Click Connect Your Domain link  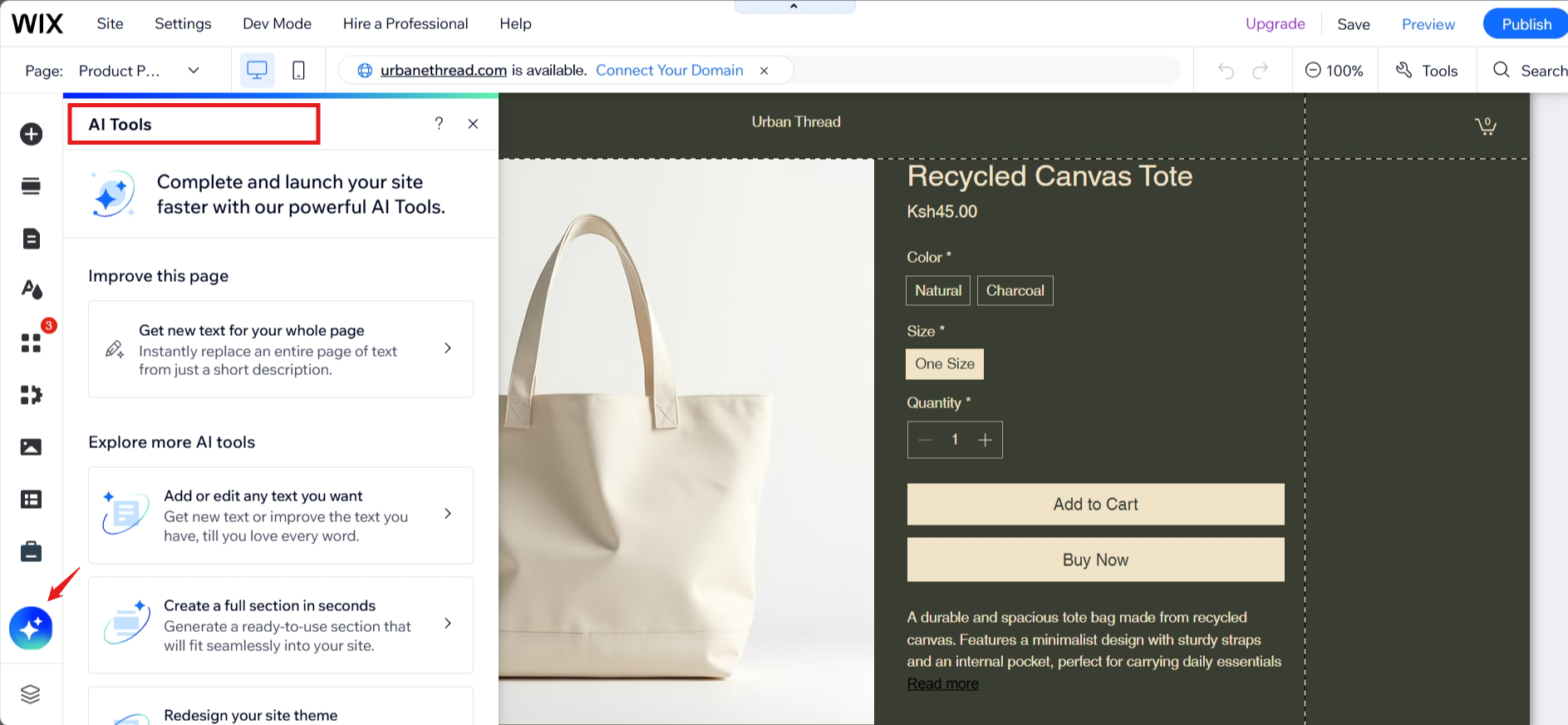(670, 70)
